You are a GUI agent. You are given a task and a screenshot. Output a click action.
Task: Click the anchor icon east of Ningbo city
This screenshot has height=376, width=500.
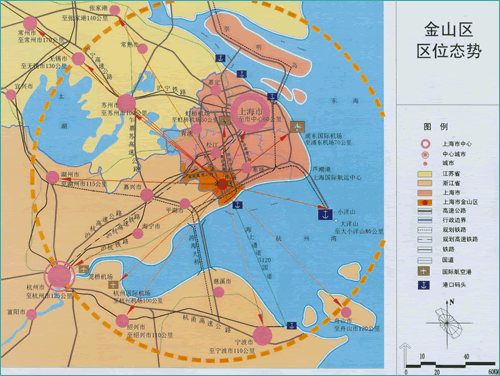click(292, 326)
